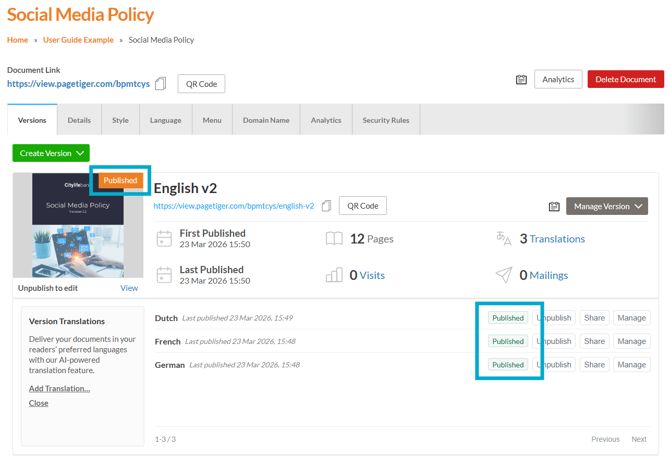The height and width of the screenshot is (460, 670).
Task: Share the French translation
Action: (x=594, y=341)
